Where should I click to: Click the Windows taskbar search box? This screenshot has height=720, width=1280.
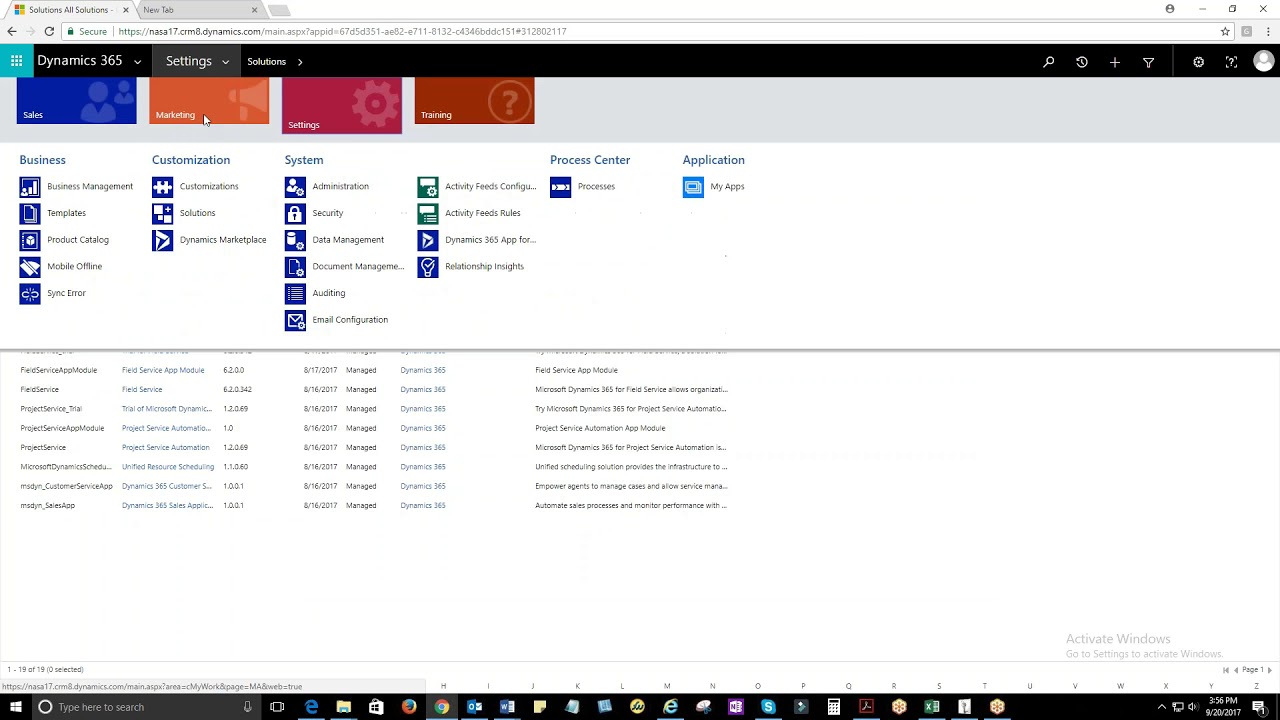click(x=145, y=707)
